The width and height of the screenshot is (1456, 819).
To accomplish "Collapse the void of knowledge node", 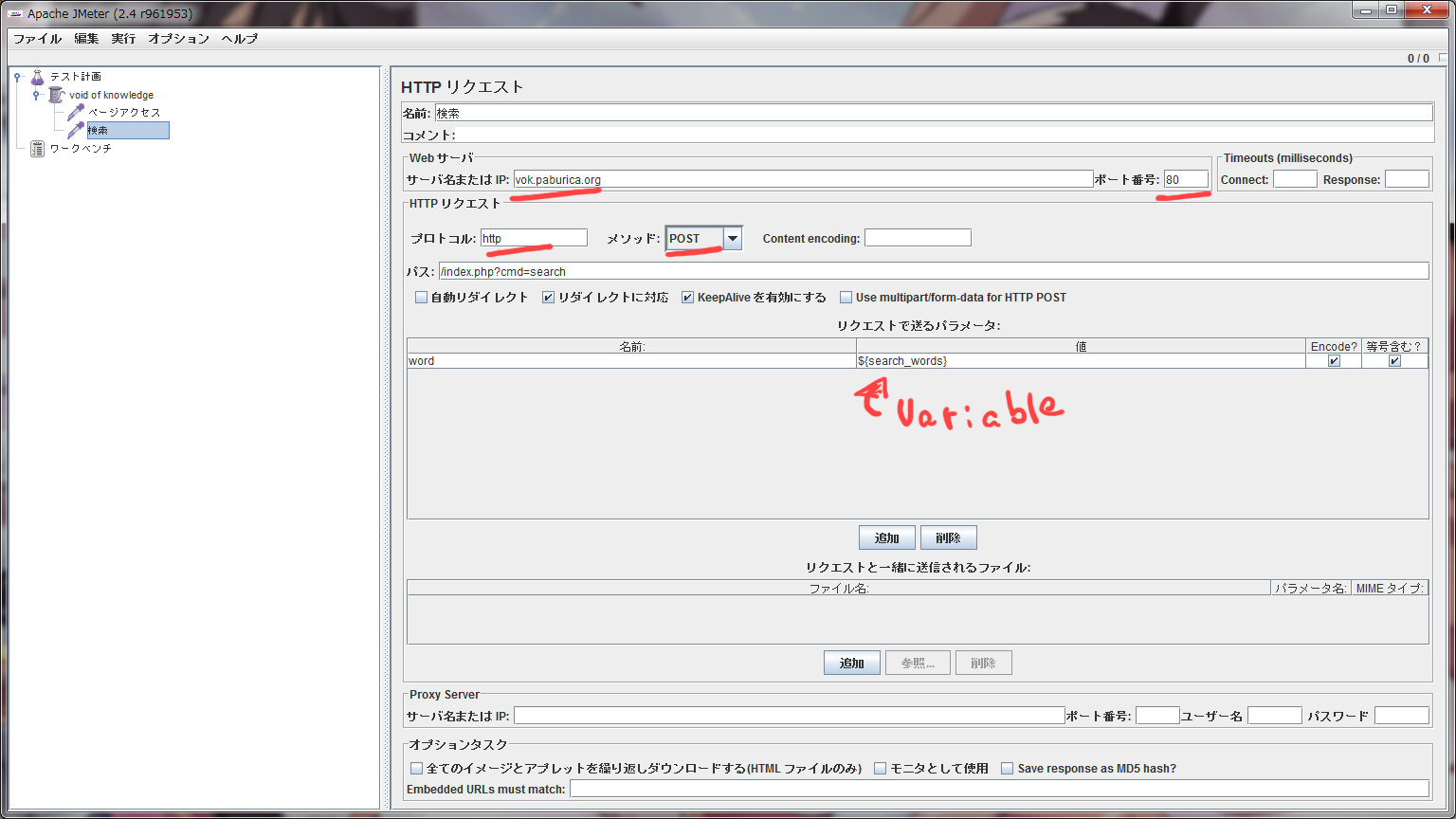I will pyautogui.click(x=36, y=95).
